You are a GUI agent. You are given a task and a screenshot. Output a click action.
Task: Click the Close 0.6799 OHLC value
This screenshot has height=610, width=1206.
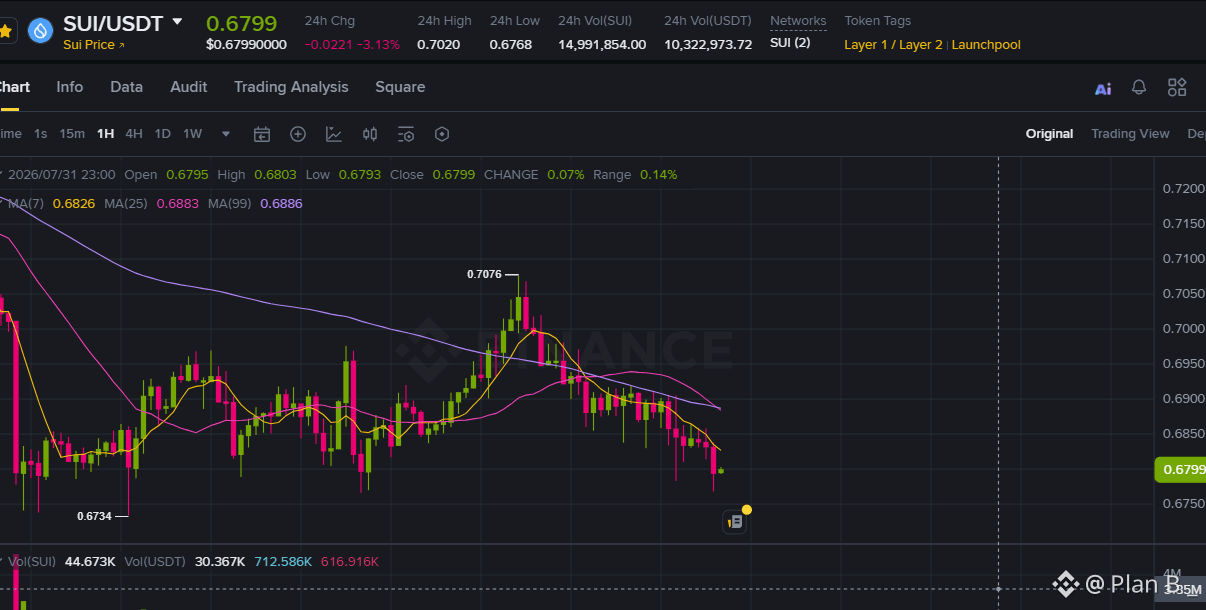454,174
